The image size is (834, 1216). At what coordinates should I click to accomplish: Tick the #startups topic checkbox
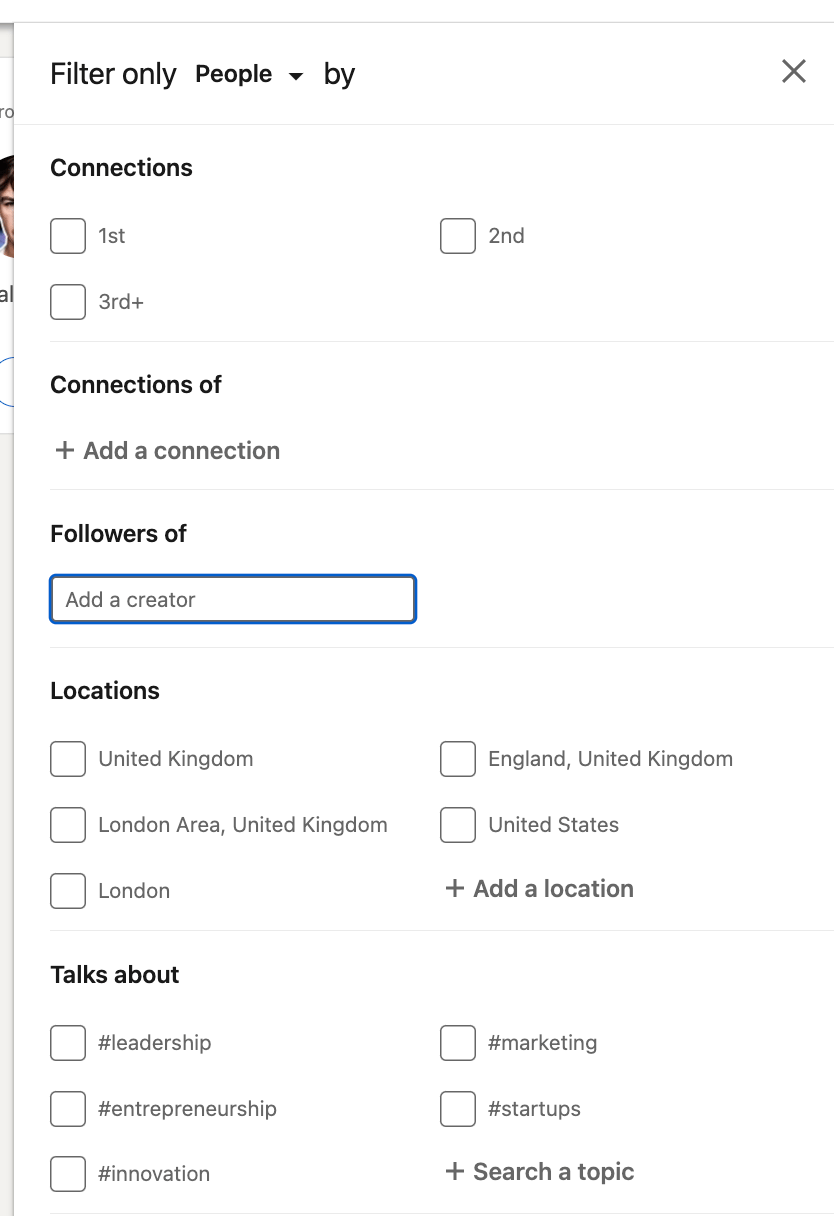[x=458, y=1109]
